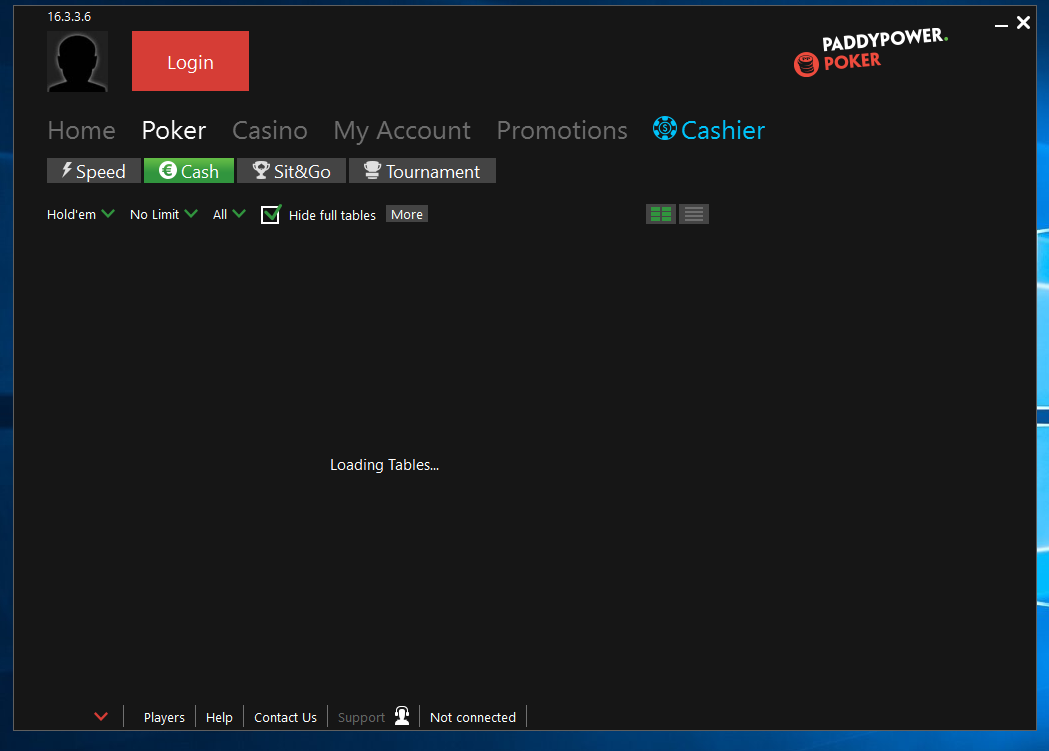Click the Paddy Power Poker logo
Screen dimensions: 1049x751
coord(870,53)
